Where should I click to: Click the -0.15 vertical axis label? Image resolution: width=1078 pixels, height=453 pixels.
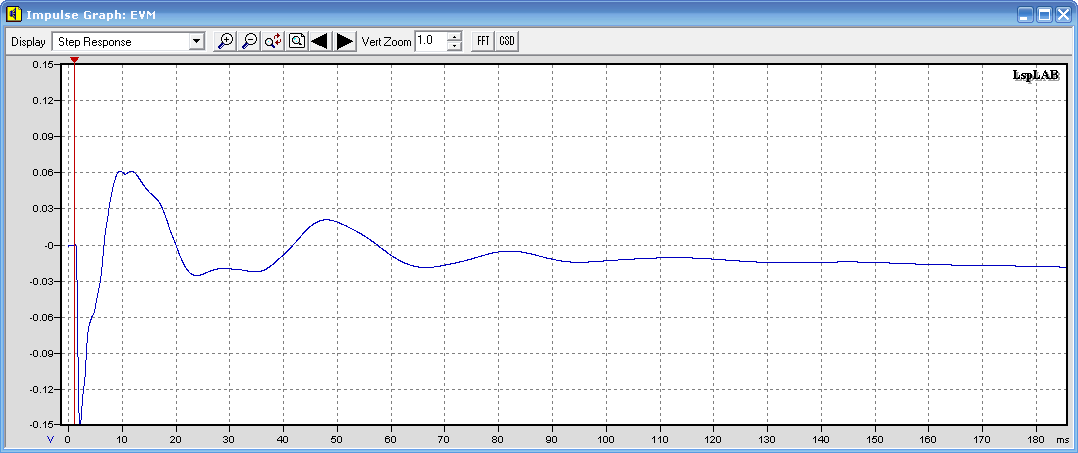coord(41,425)
